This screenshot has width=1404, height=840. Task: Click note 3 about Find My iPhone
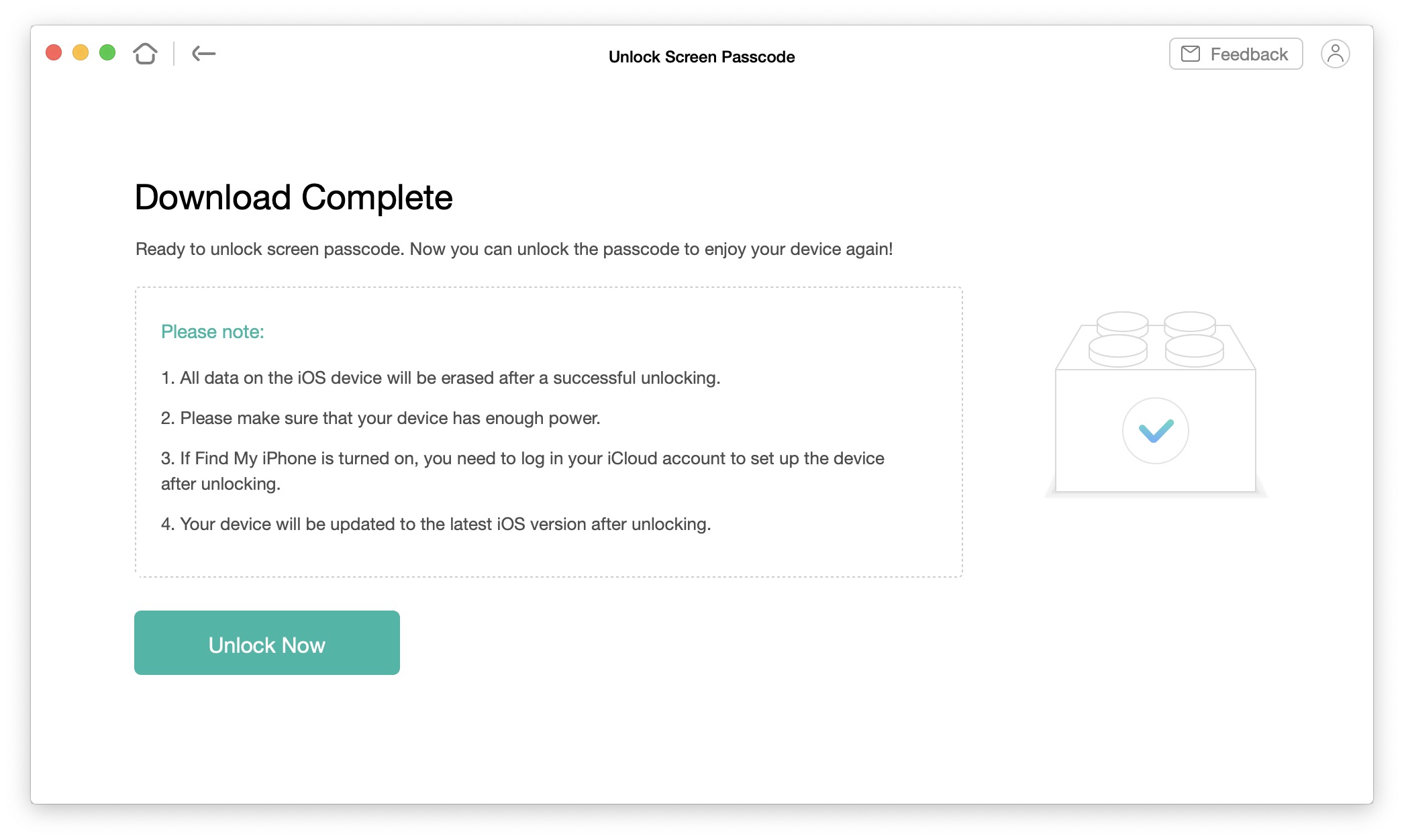coord(522,459)
